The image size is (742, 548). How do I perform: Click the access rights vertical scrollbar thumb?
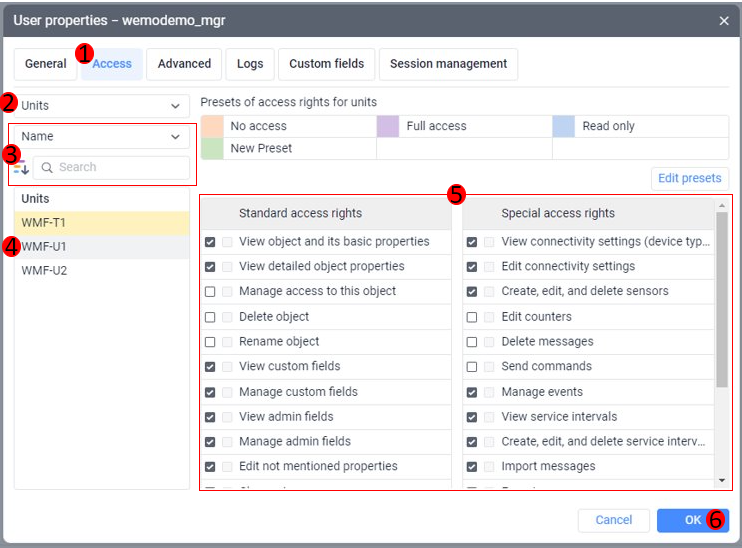tap(722, 300)
